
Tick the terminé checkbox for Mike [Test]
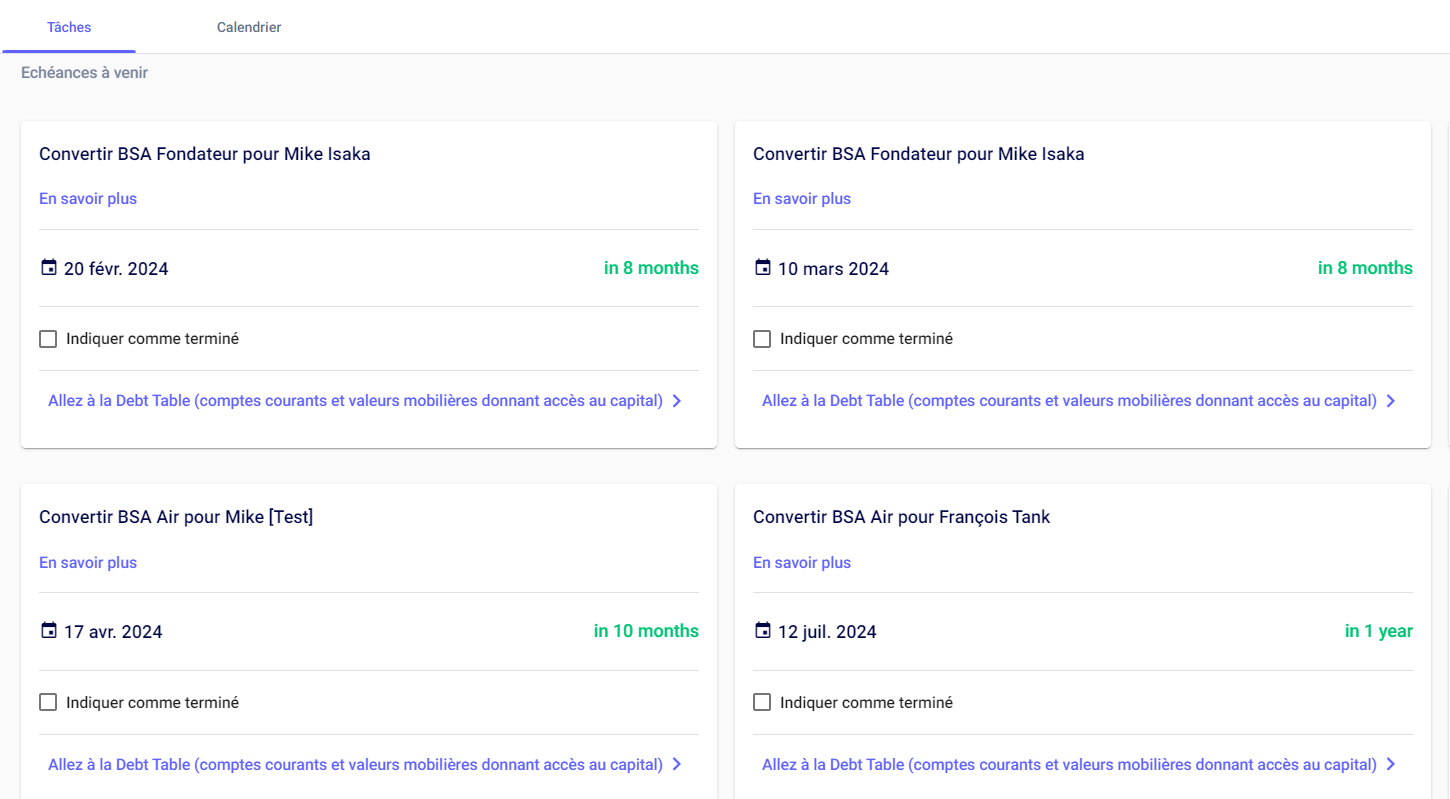pyautogui.click(x=48, y=702)
